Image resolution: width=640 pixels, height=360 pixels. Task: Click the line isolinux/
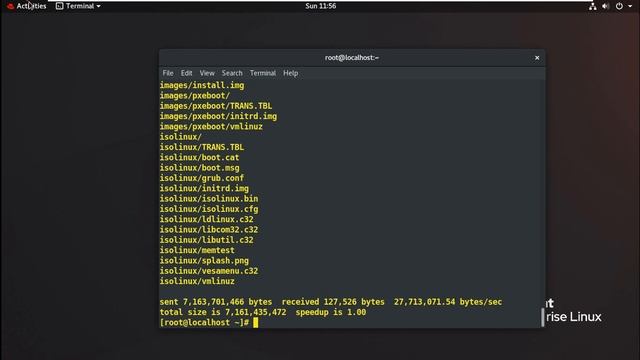pos(180,137)
